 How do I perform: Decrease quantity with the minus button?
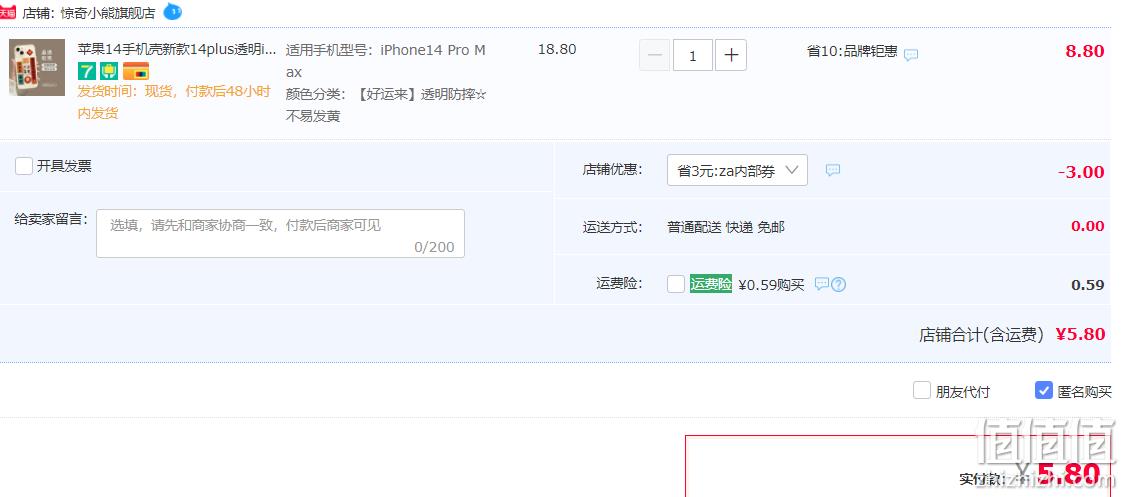pos(654,55)
